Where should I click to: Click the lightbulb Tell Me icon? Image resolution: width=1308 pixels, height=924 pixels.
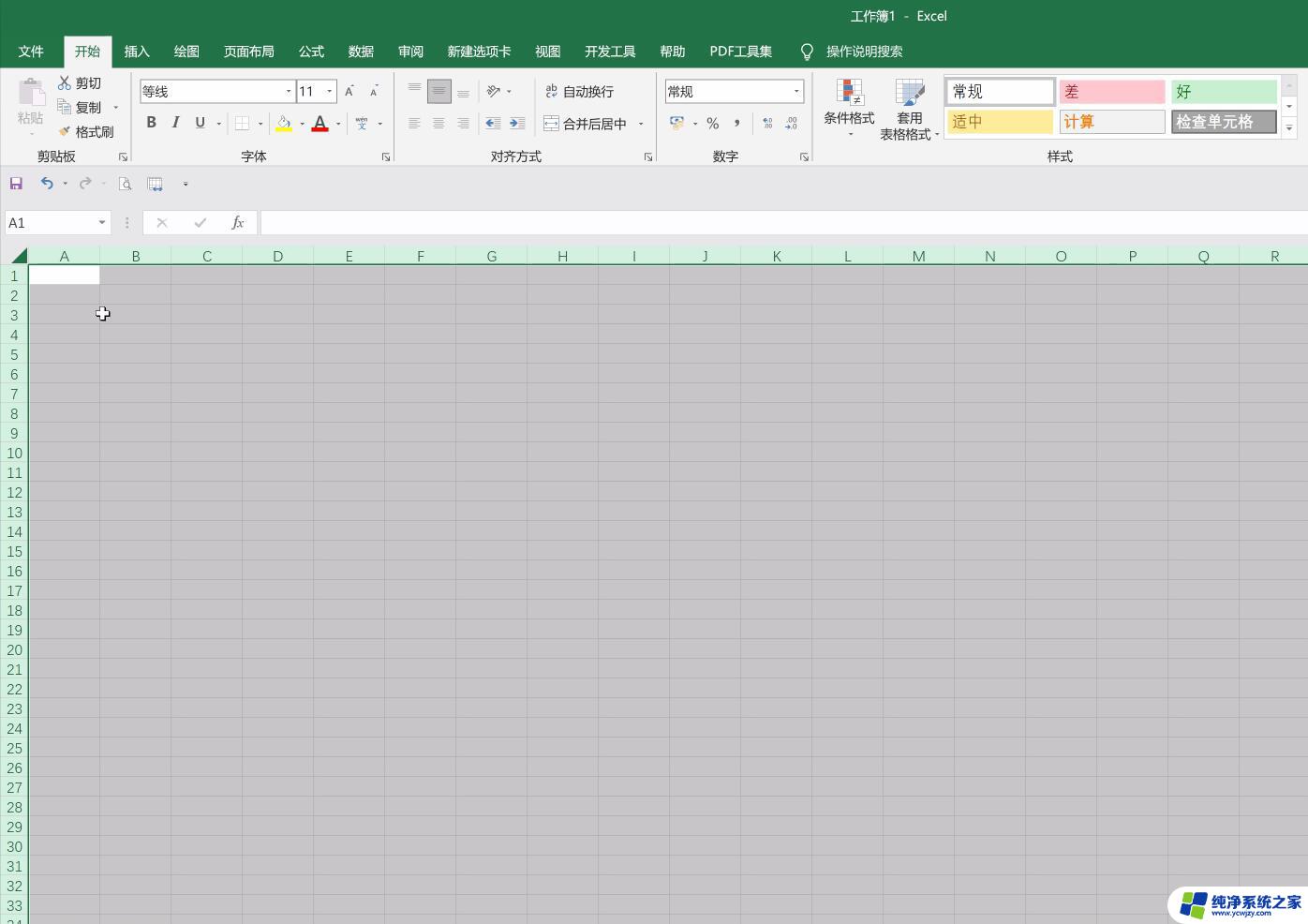point(807,52)
